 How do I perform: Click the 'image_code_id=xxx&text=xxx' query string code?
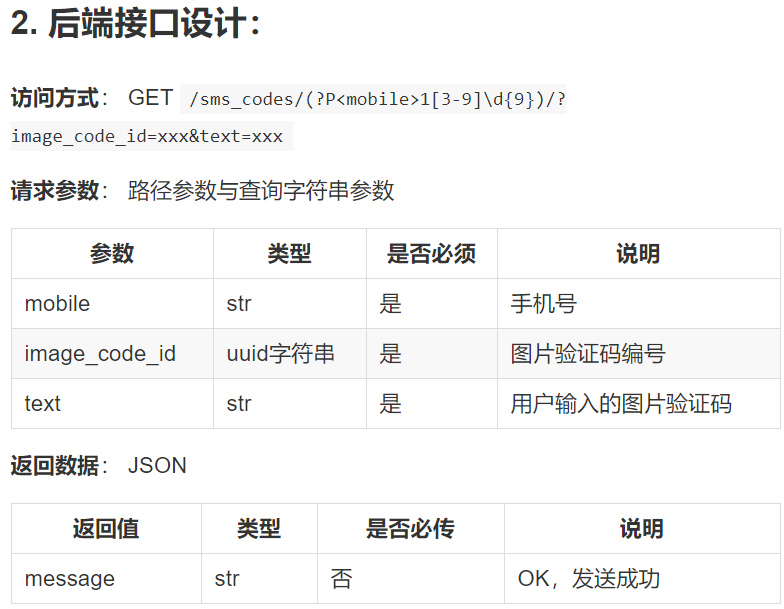[152, 136]
